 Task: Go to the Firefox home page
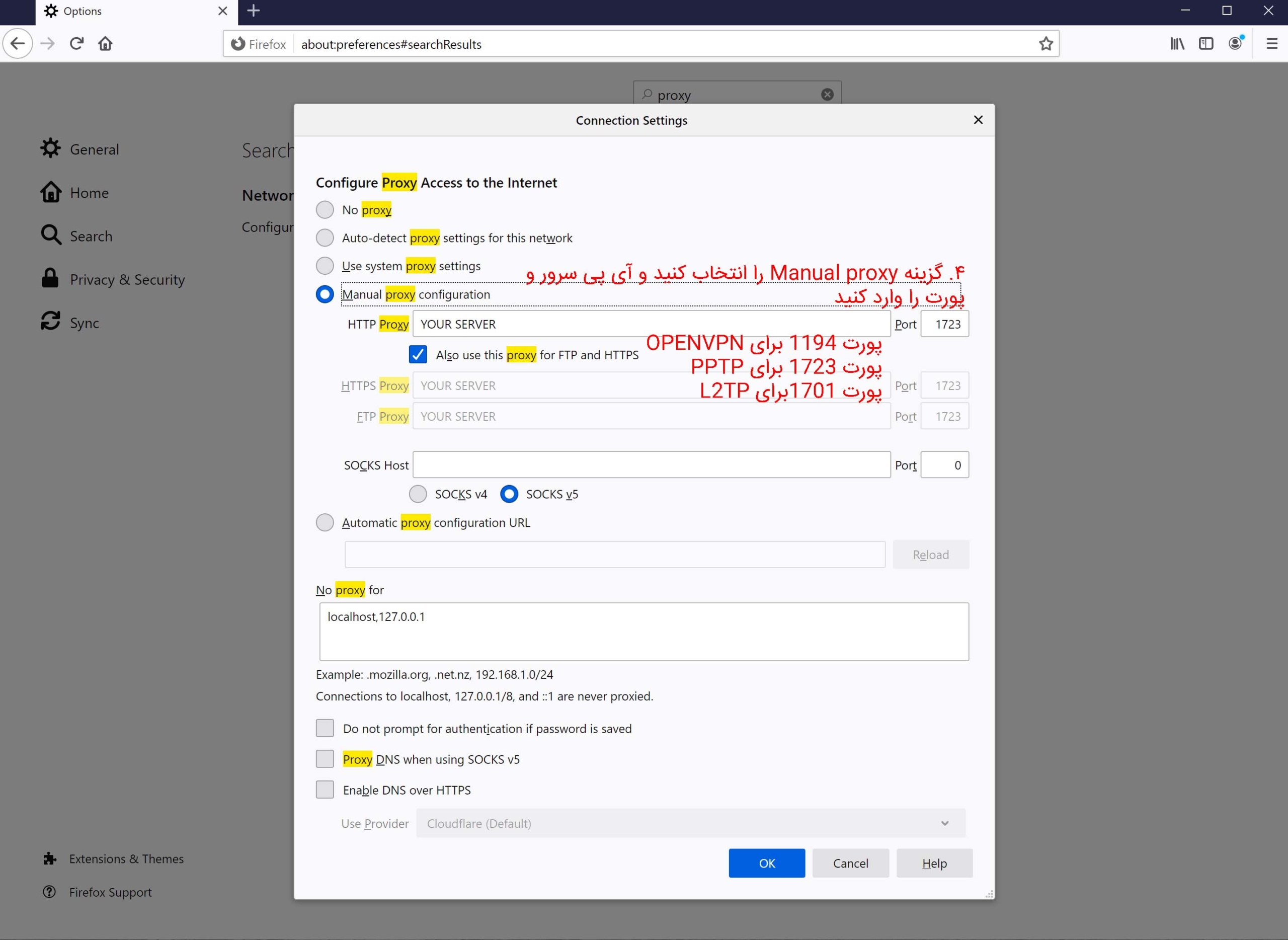105,44
